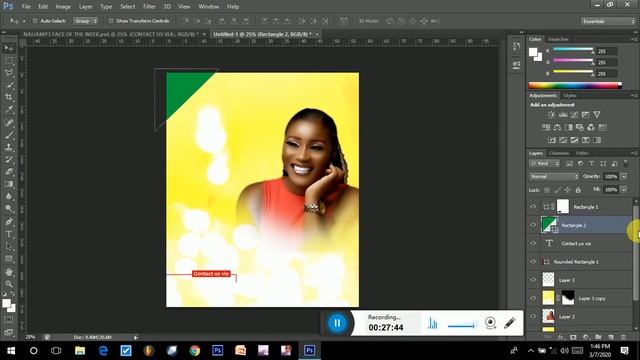The image size is (640, 360).
Task: Open the Color panel options menu
Action: pos(634,39)
